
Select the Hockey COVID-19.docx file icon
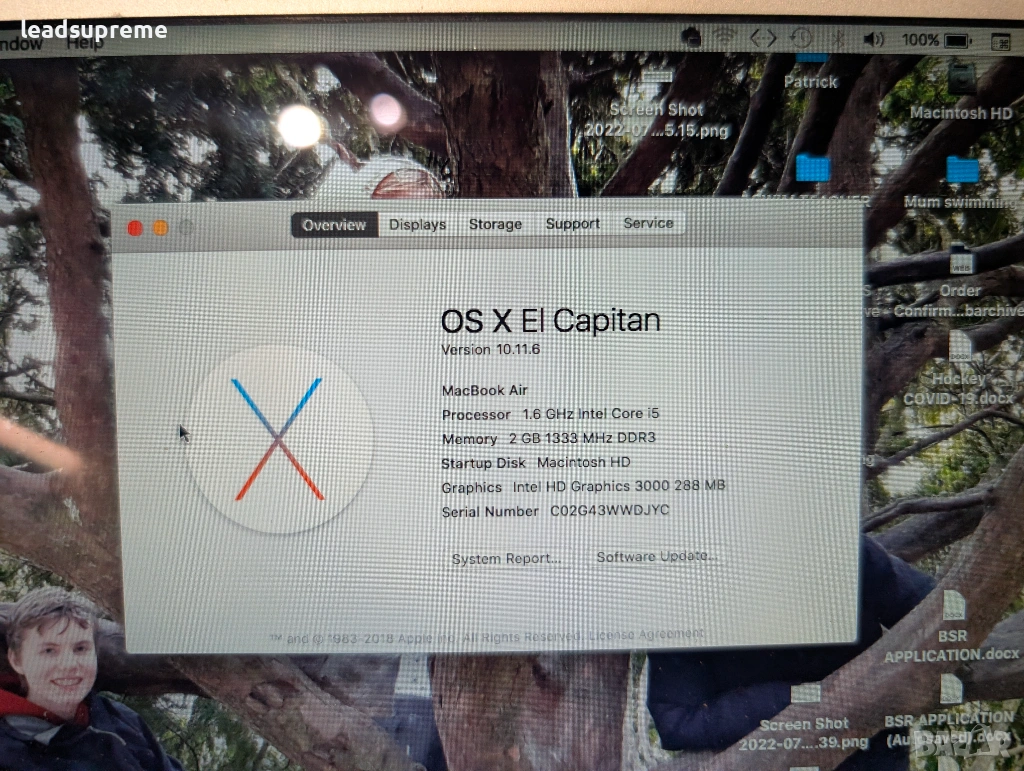(x=960, y=346)
